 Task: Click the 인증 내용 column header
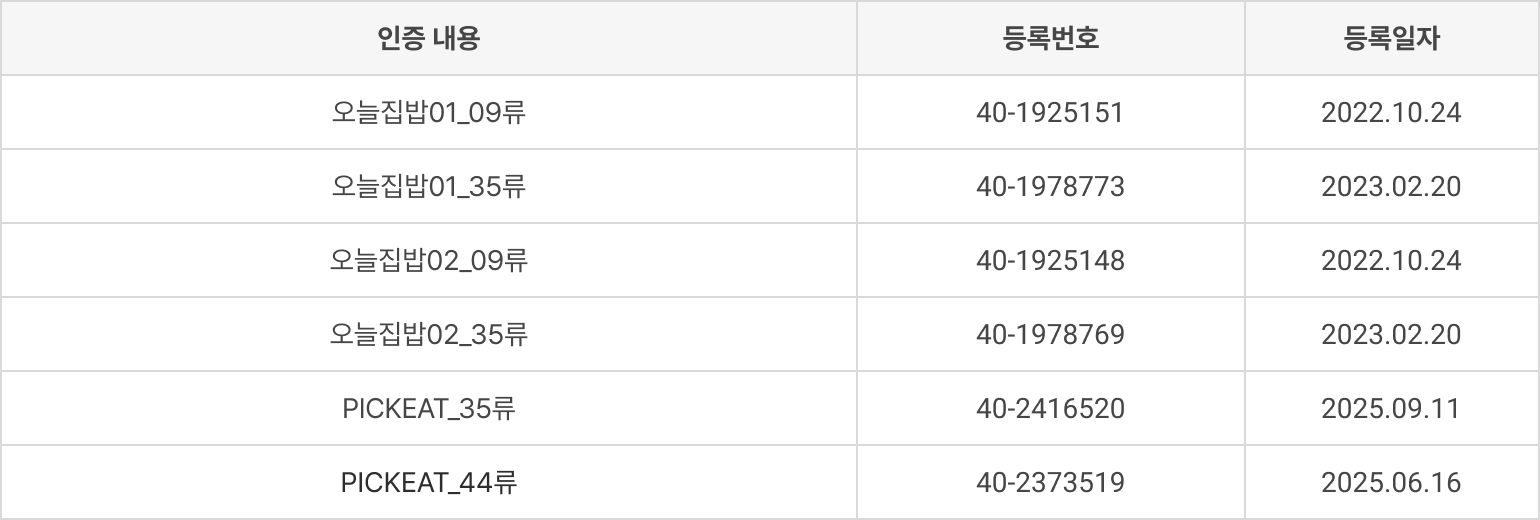(x=429, y=39)
